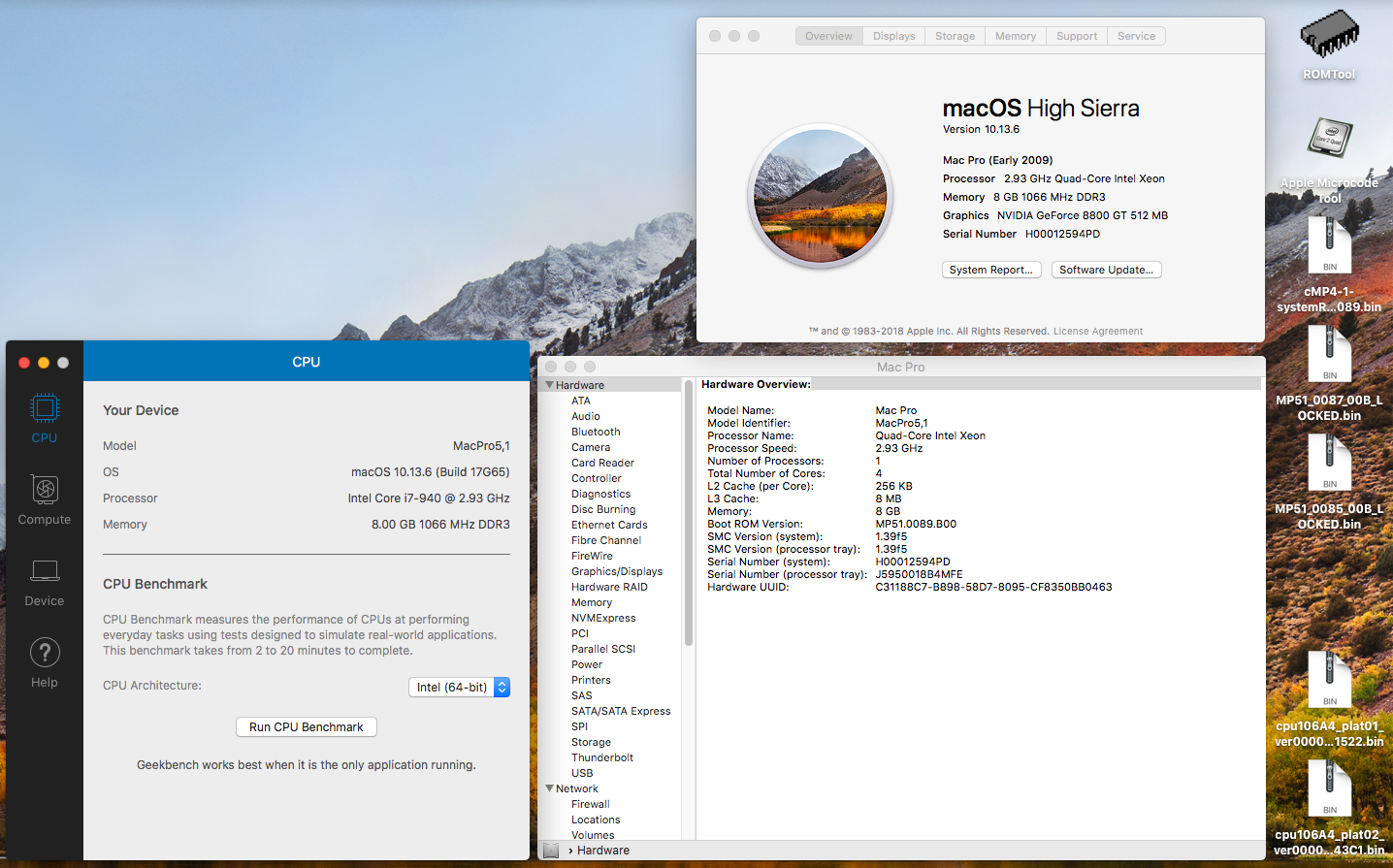Open the CPU Architecture dropdown
The image size is (1393, 868).
(459, 687)
